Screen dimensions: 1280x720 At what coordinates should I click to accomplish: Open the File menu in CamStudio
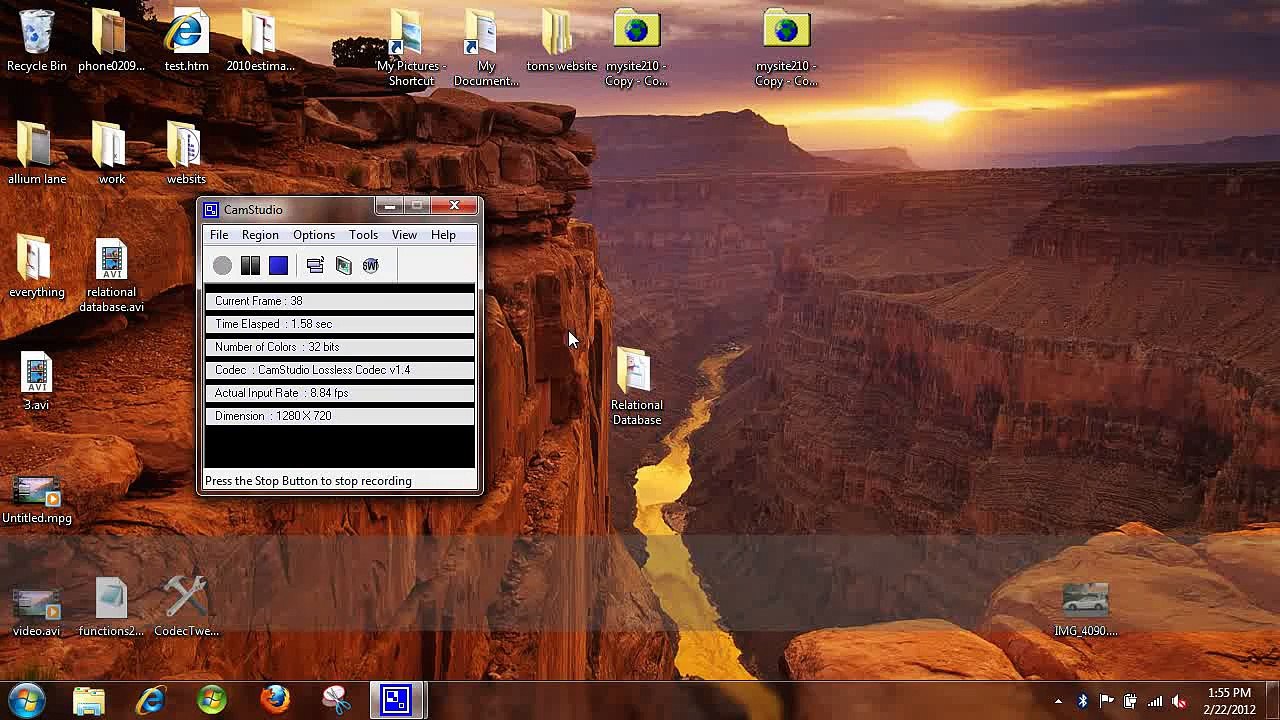click(219, 235)
